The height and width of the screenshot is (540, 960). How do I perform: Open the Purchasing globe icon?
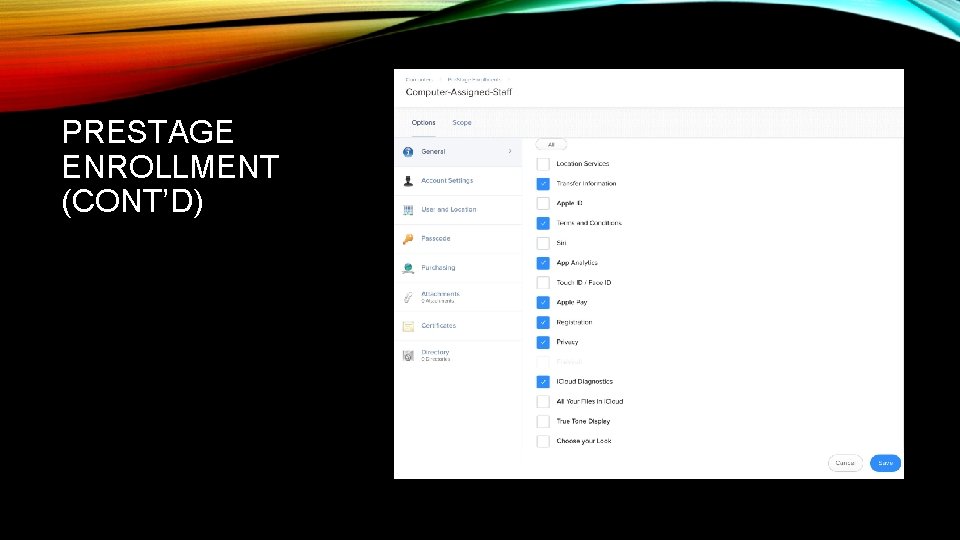coord(408,268)
